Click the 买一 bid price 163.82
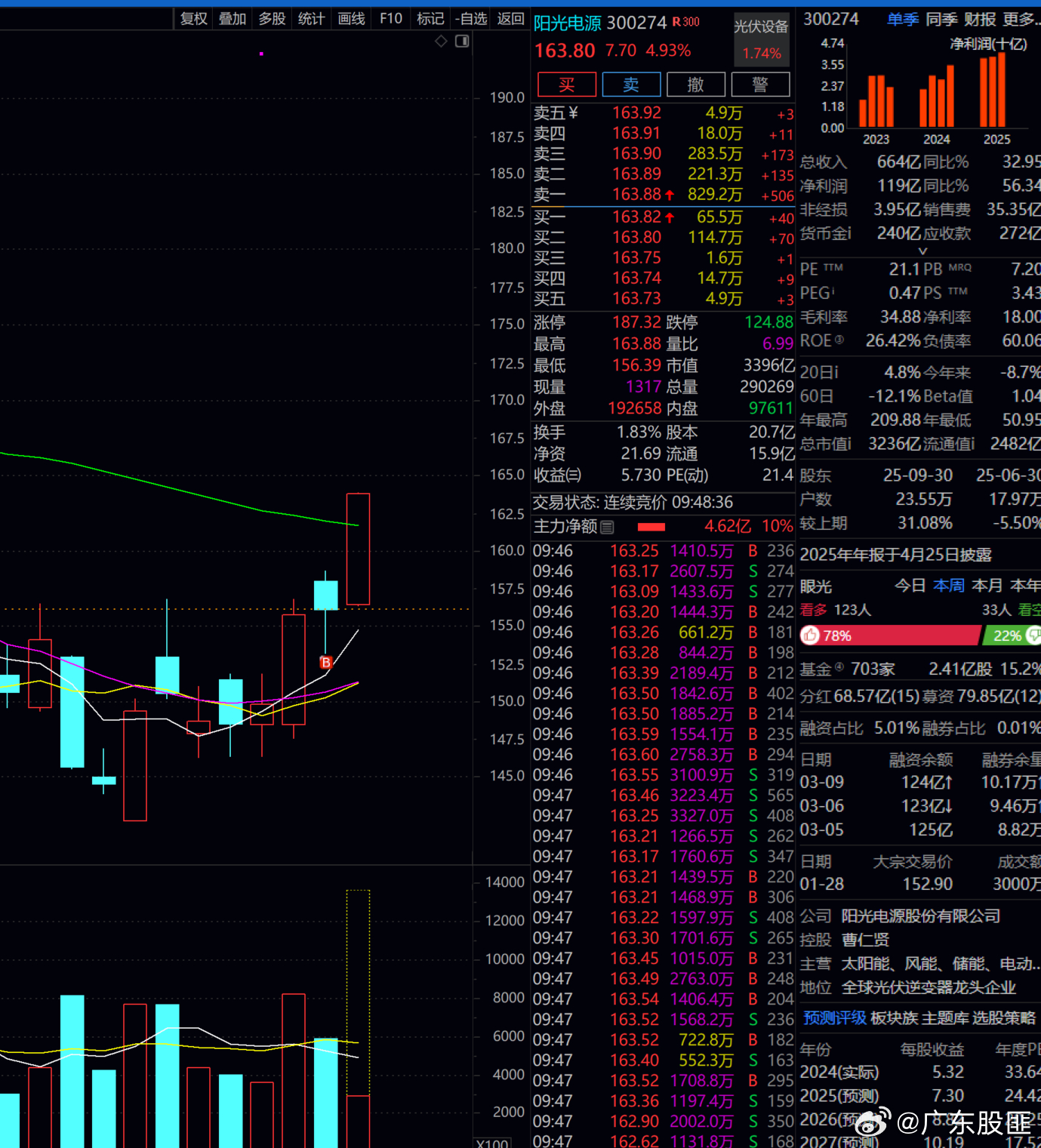Viewport: 1041px width, 1148px height. tap(636, 217)
